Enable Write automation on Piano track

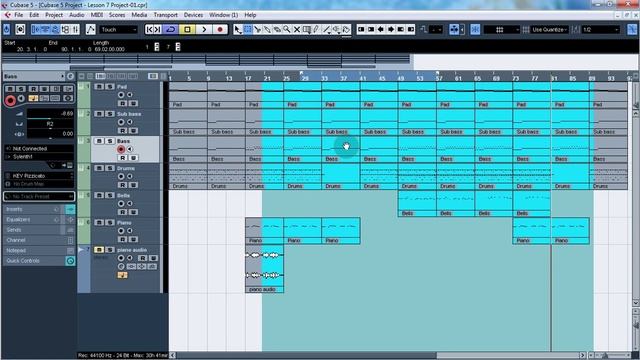coord(133,239)
